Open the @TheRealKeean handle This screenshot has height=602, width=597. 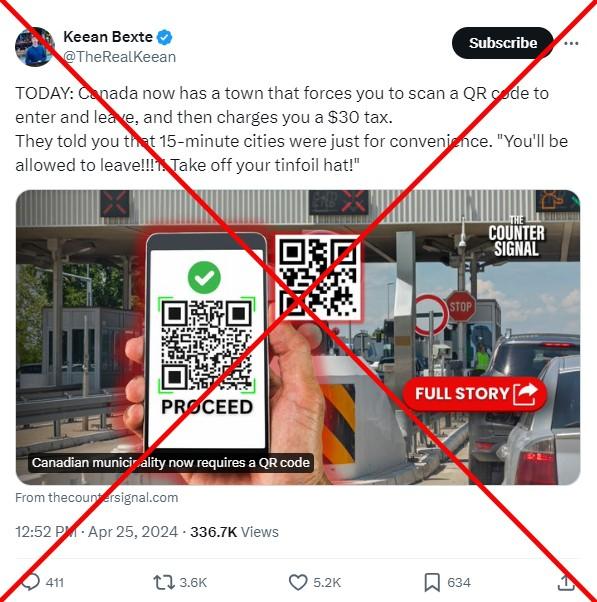pyautogui.click(x=119, y=57)
